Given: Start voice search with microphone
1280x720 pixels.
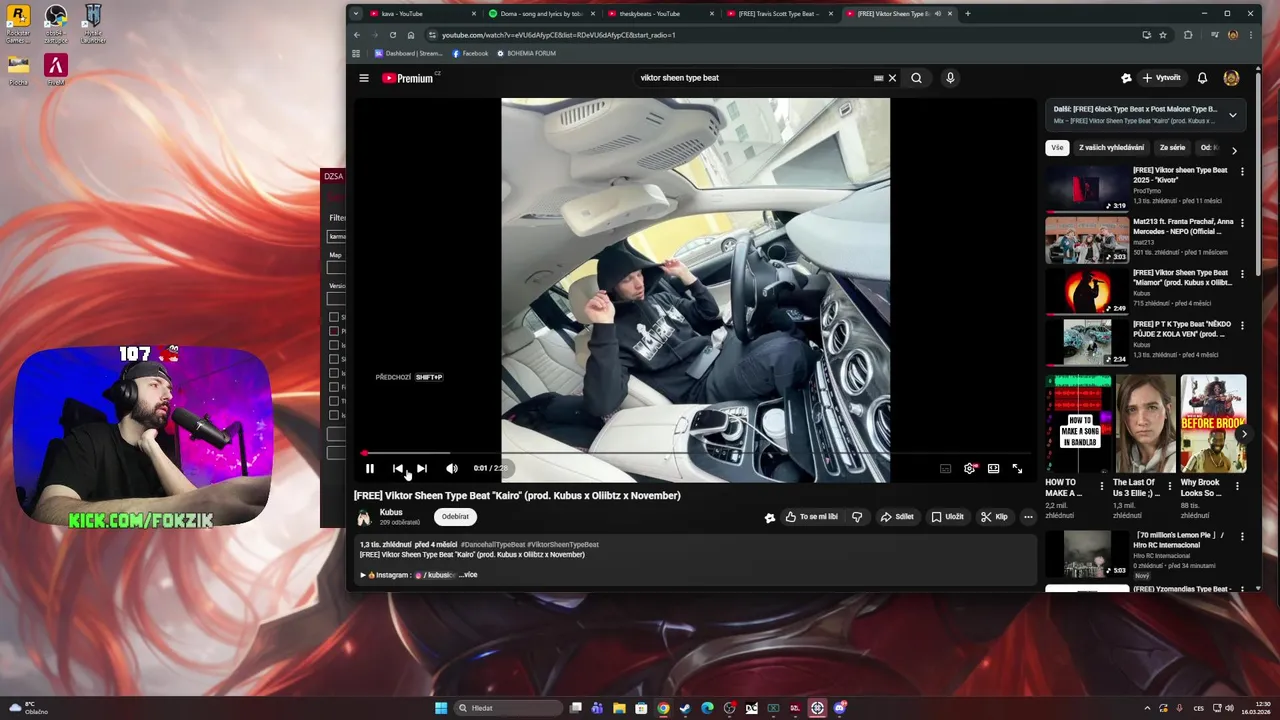Looking at the screenshot, I should 950,78.
